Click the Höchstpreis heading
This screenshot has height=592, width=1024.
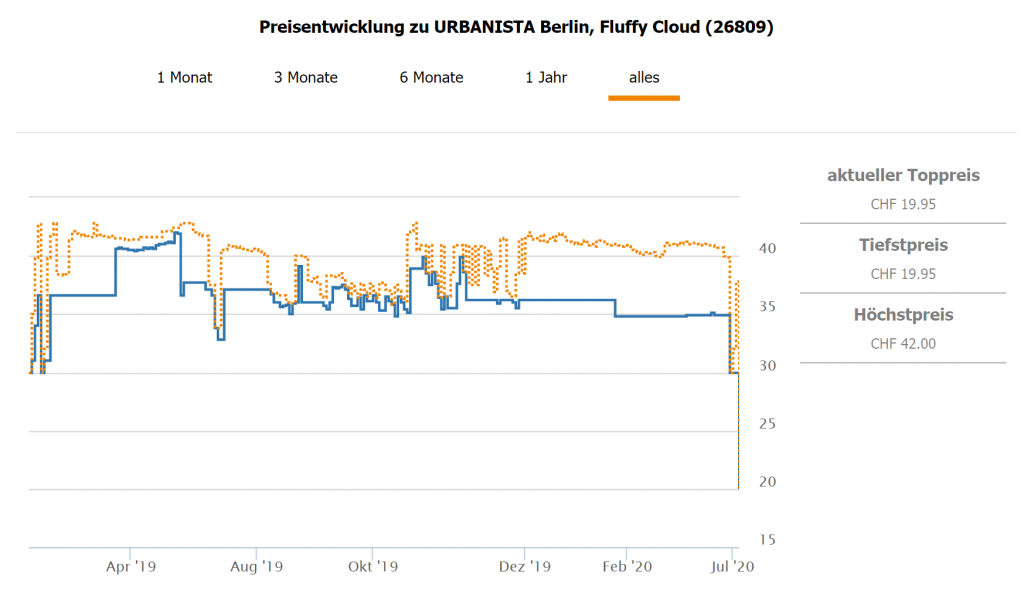pos(903,315)
